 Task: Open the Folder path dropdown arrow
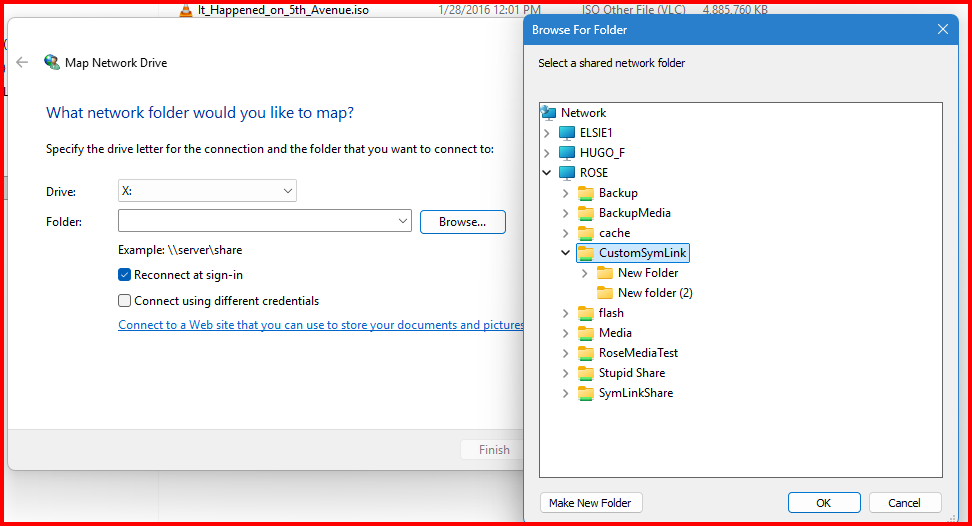pos(403,221)
